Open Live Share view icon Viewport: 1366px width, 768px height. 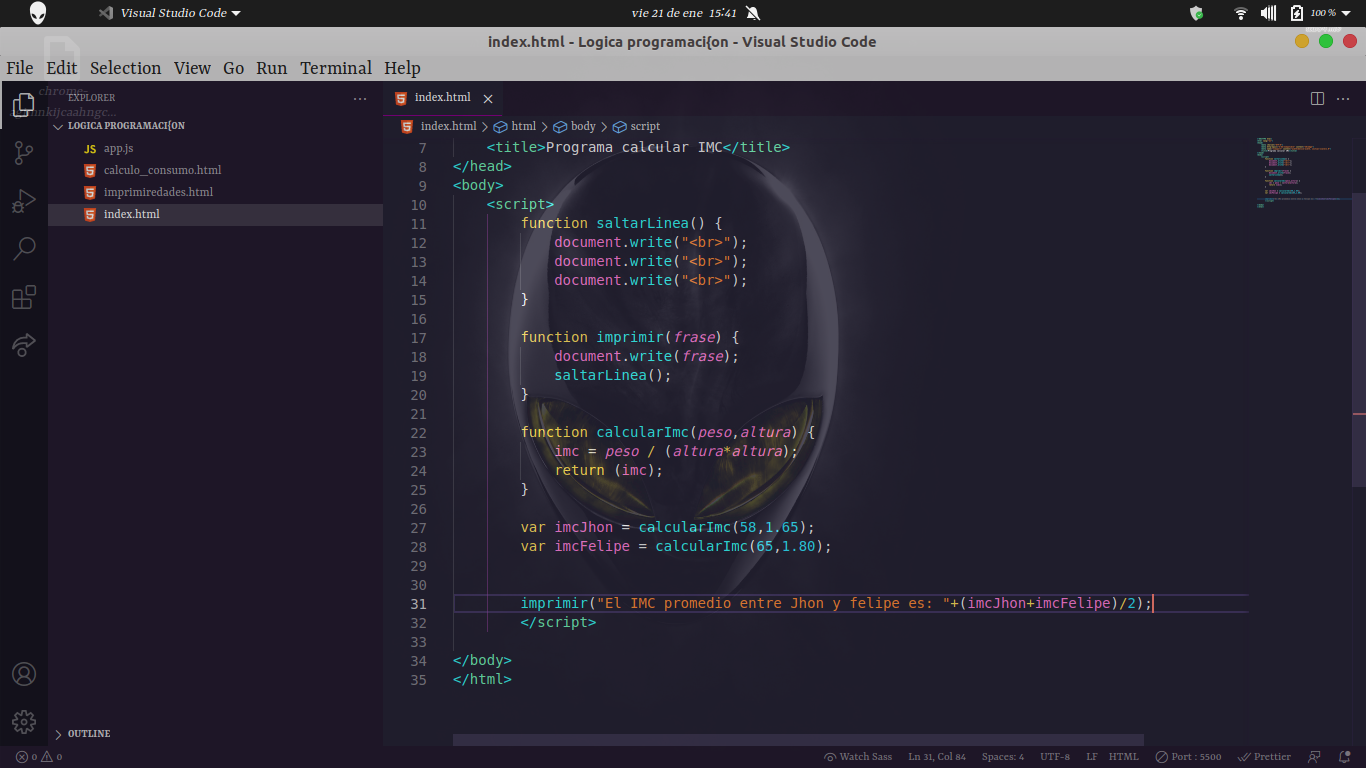click(x=24, y=345)
